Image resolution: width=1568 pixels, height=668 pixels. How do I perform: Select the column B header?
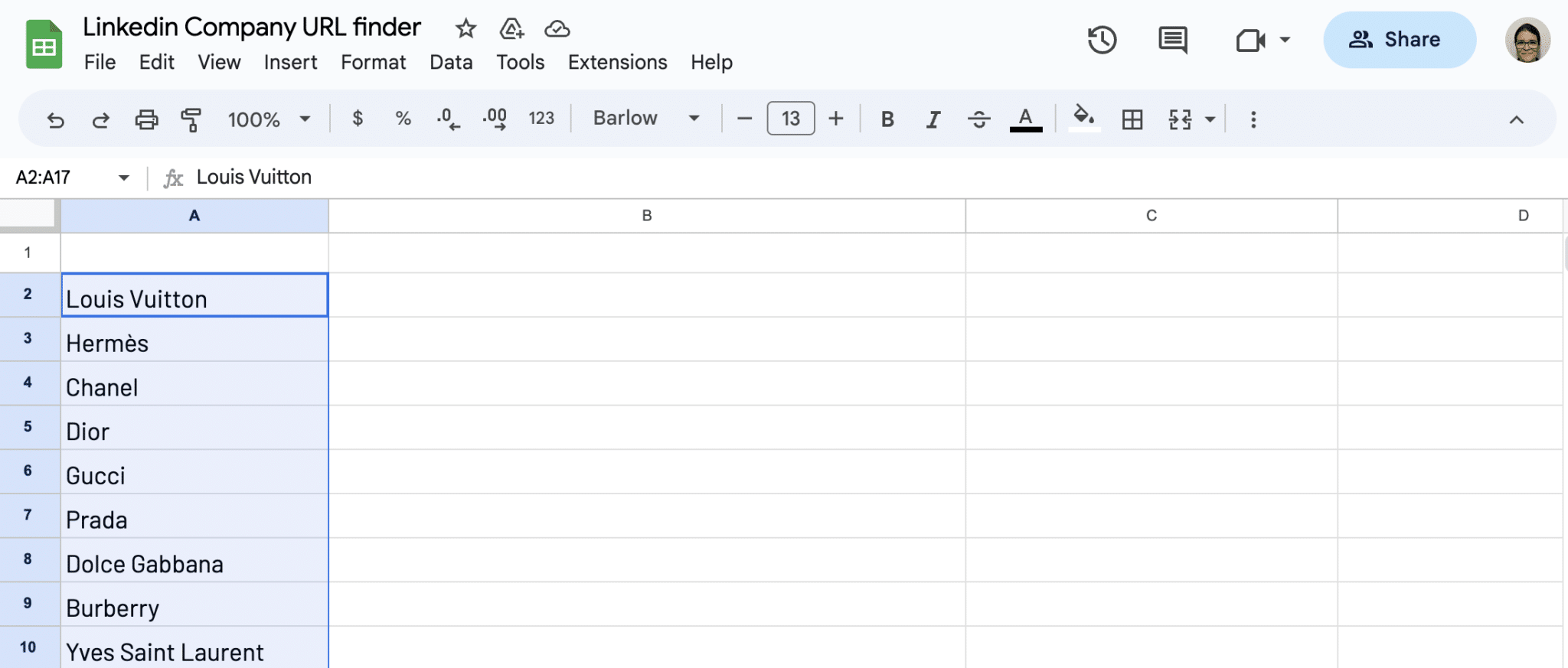pyautogui.click(x=647, y=216)
